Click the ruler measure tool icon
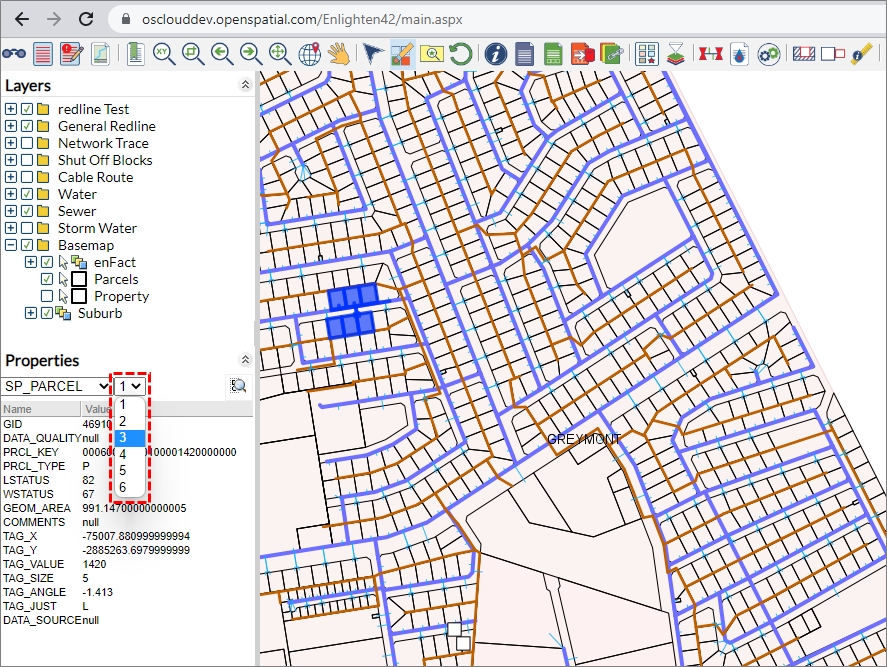The width and height of the screenshot is (887, 667). click(x=862, y=54)
